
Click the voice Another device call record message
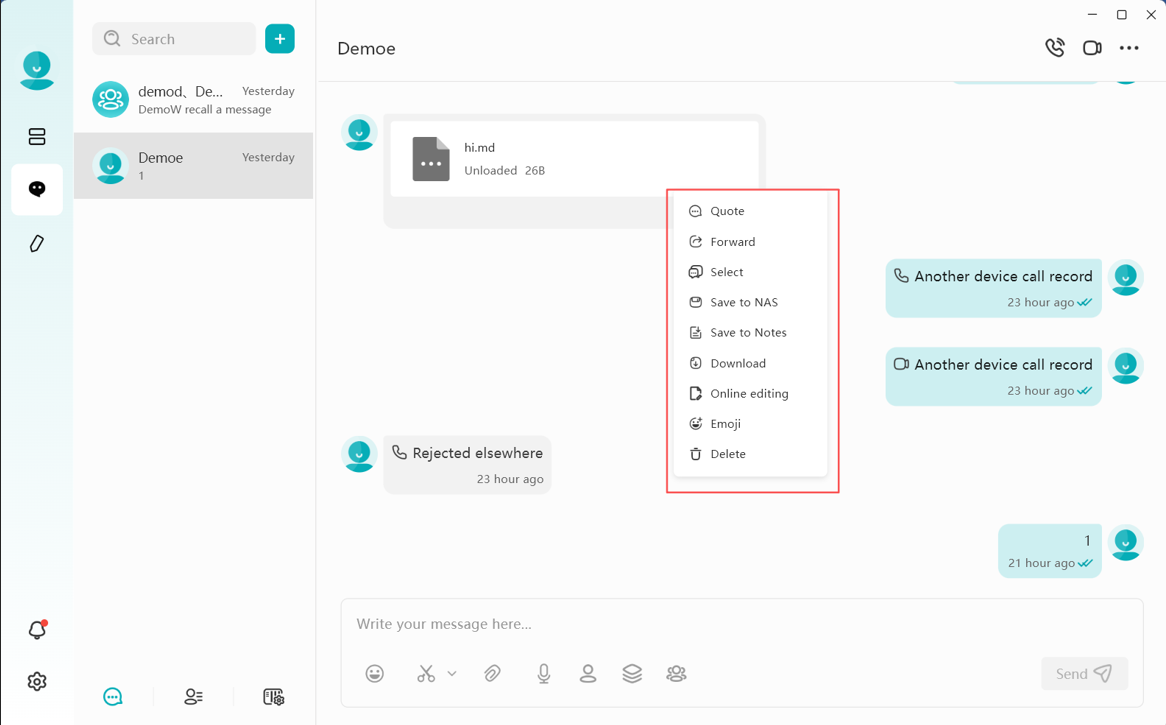coord(993,288)
